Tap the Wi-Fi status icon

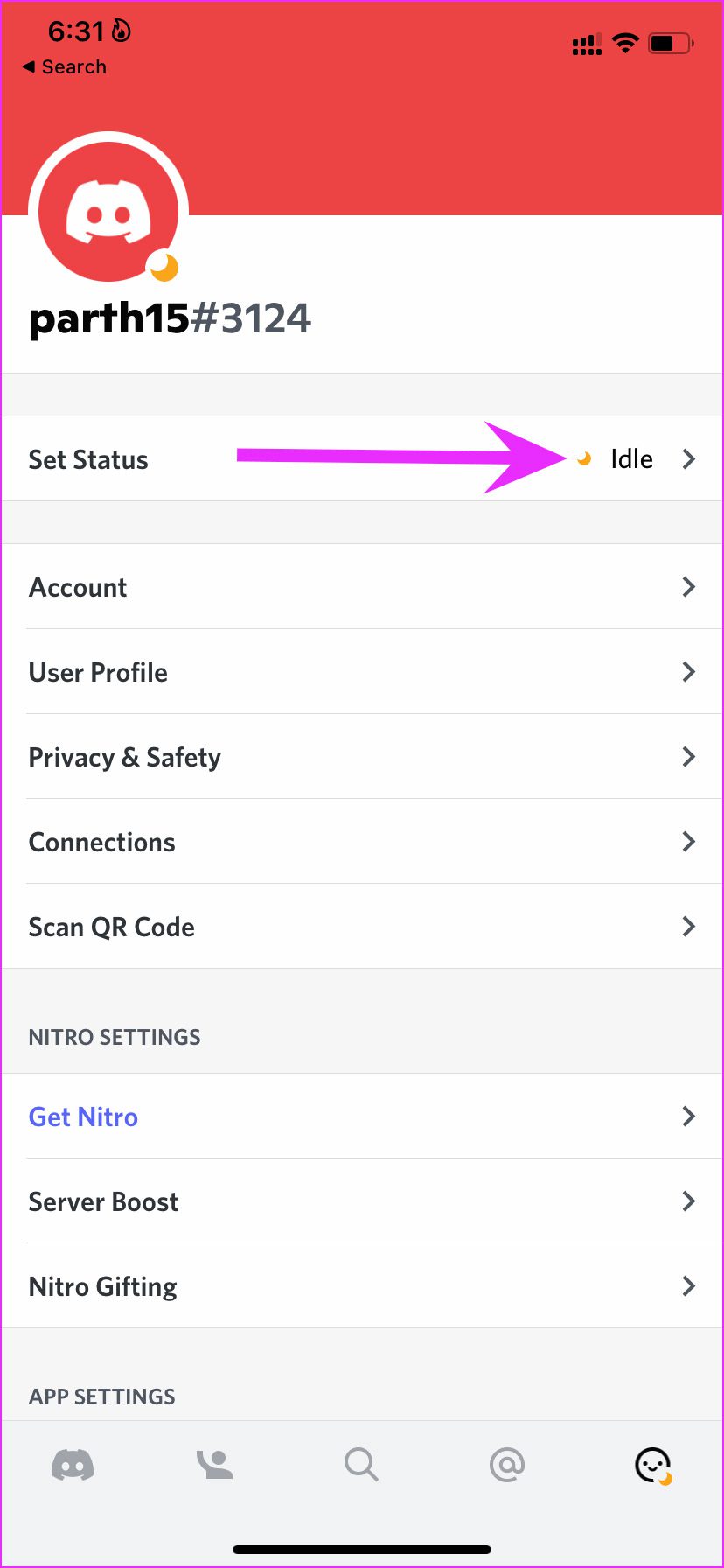pyautogui.click(x=625, y=43)
